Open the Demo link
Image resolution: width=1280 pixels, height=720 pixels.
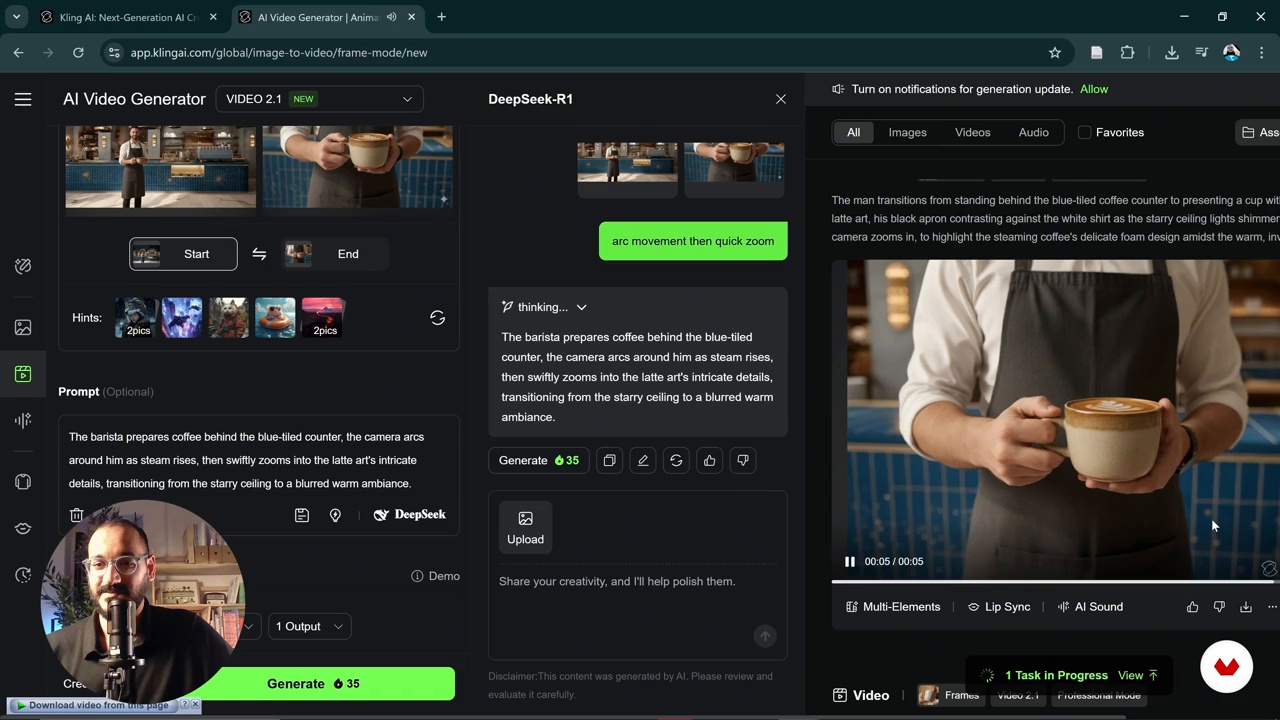(435, 576)
